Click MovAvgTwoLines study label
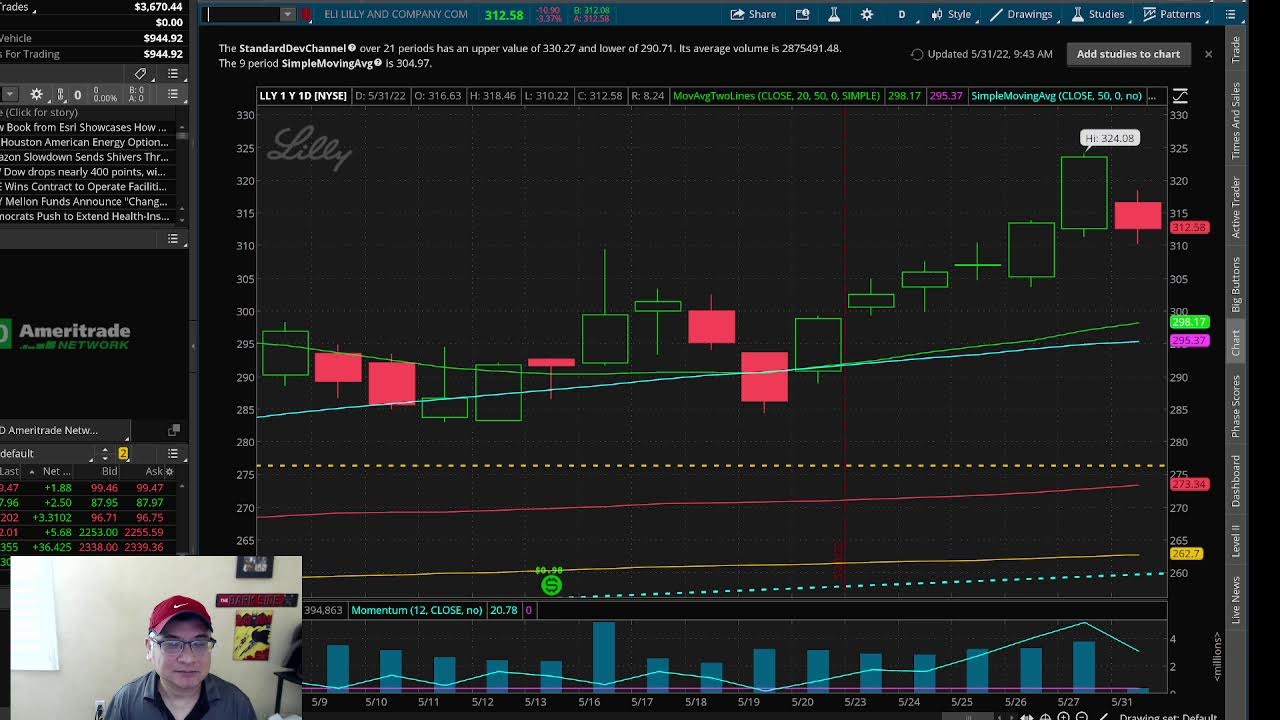Image resolution: width=1280 pixels, height=720 pixels. [x=777, y=96]
